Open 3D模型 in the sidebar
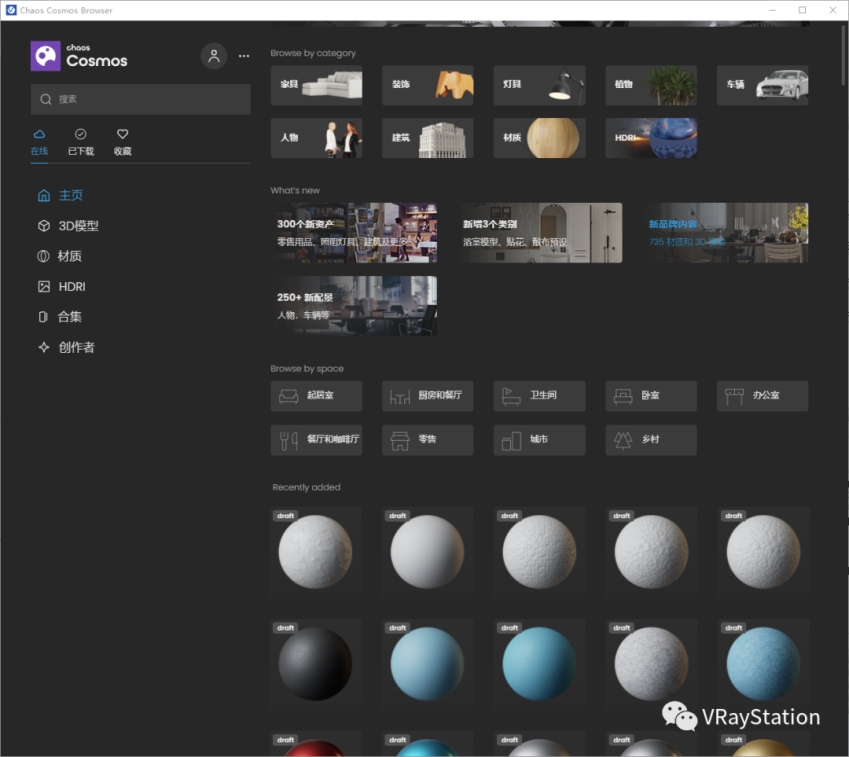 pyautogui.click(x=68, y=226)
